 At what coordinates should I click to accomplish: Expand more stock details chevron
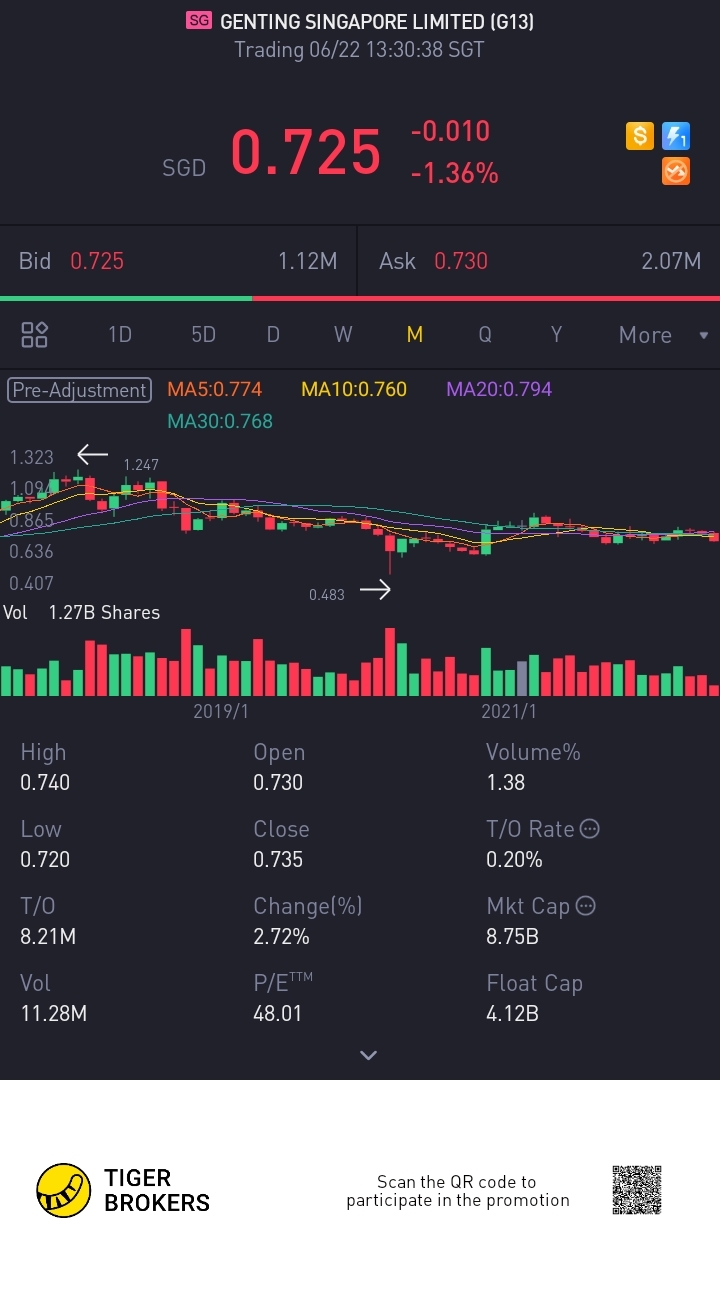pyautogui.click(x=368, y=1055)
